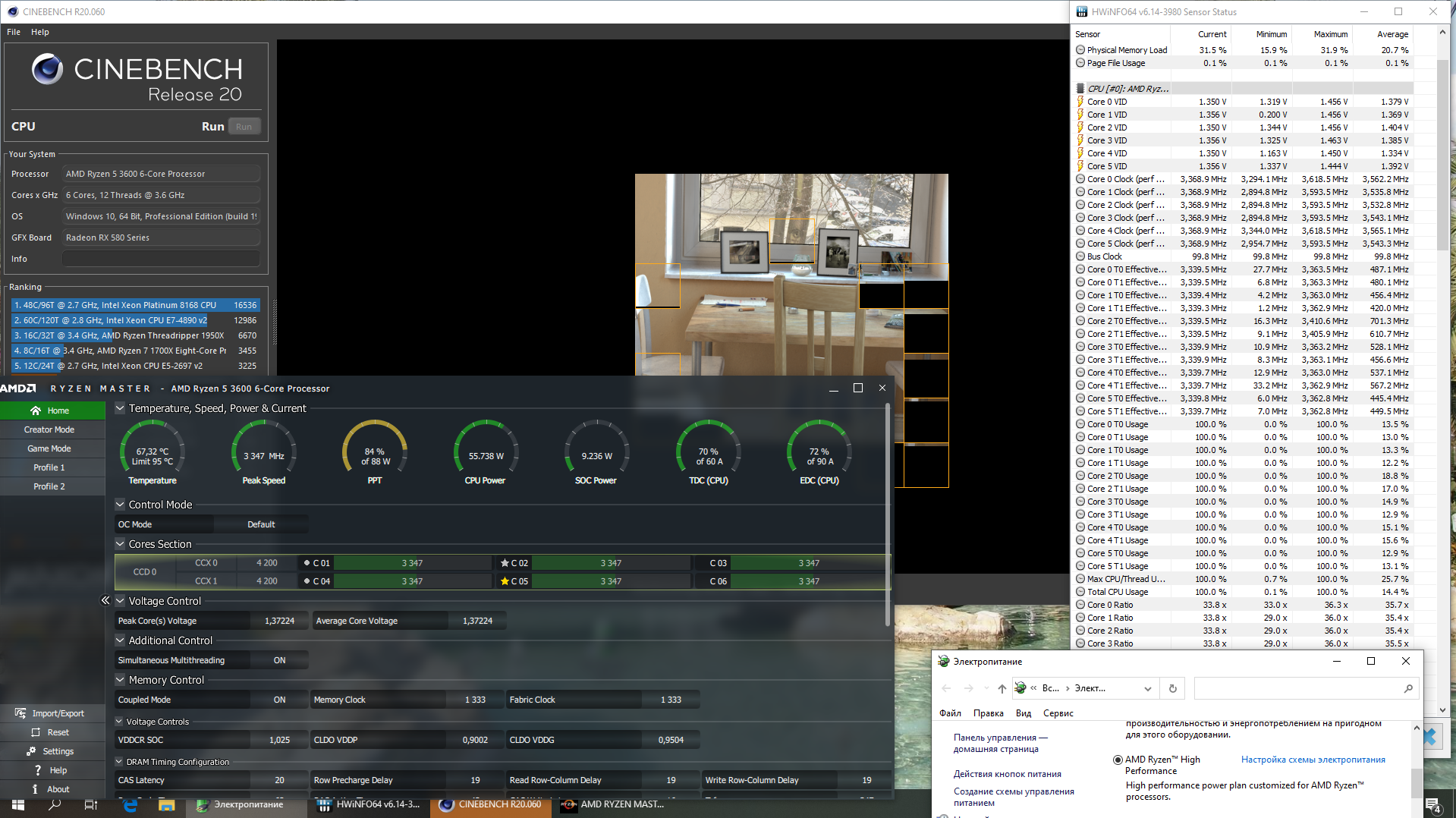Switch to the CINEBENCH R20.060 taskbar button

[x=491, y=804]
